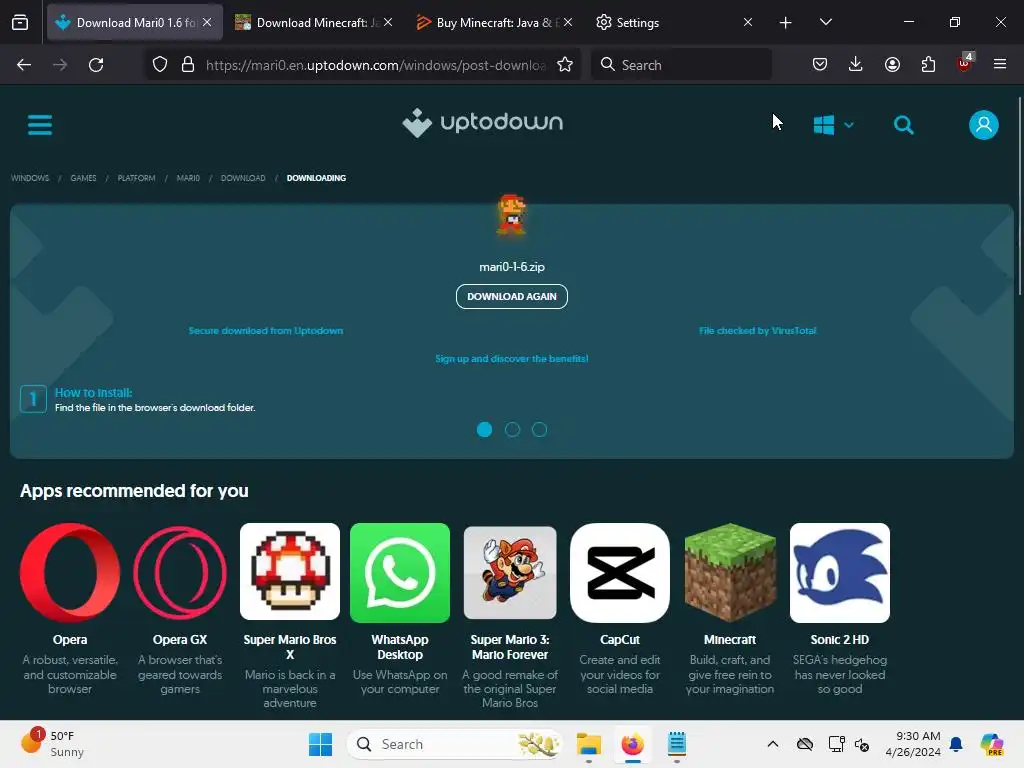Viewport: 1024px width, 768px height.
Task: Bookmark this page with the star
Action: 565,65
